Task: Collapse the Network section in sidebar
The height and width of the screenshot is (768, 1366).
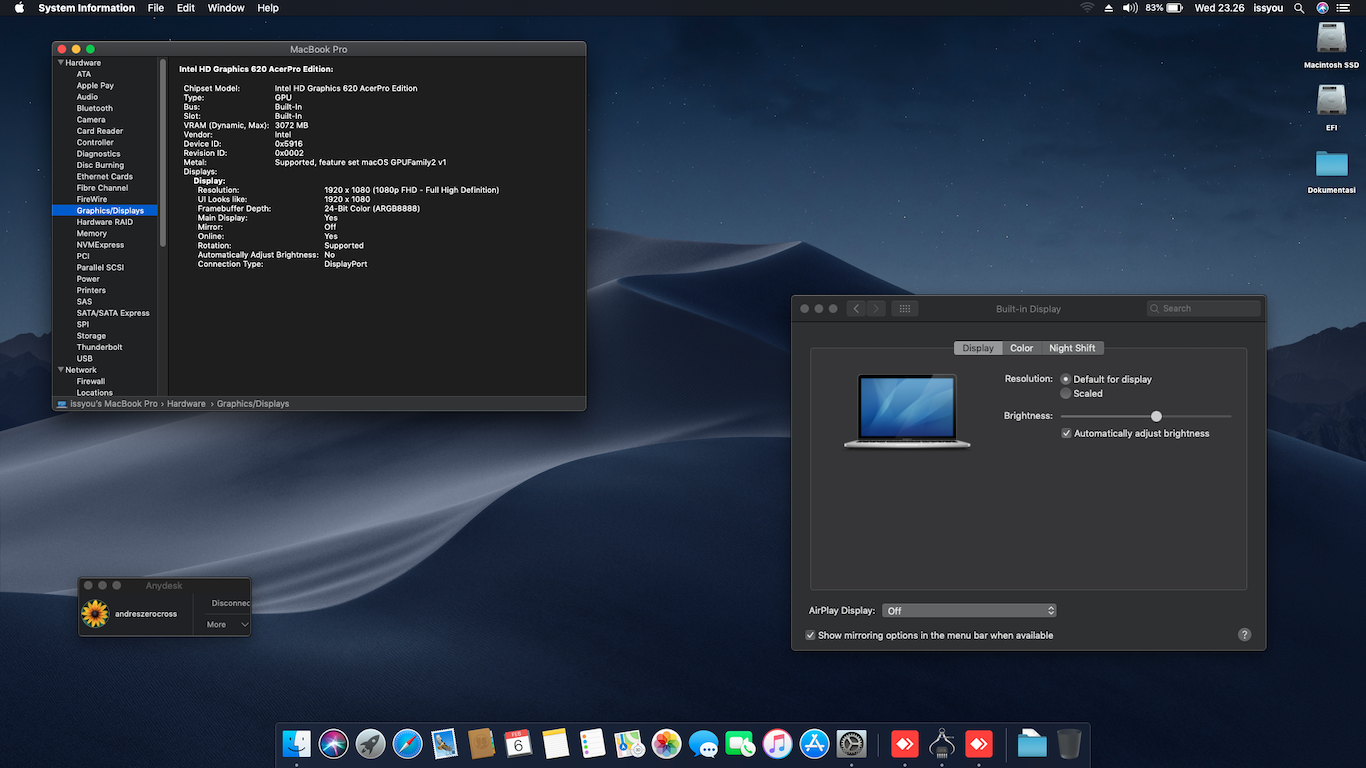Action: pyautogui.click(x=61, y=370)
